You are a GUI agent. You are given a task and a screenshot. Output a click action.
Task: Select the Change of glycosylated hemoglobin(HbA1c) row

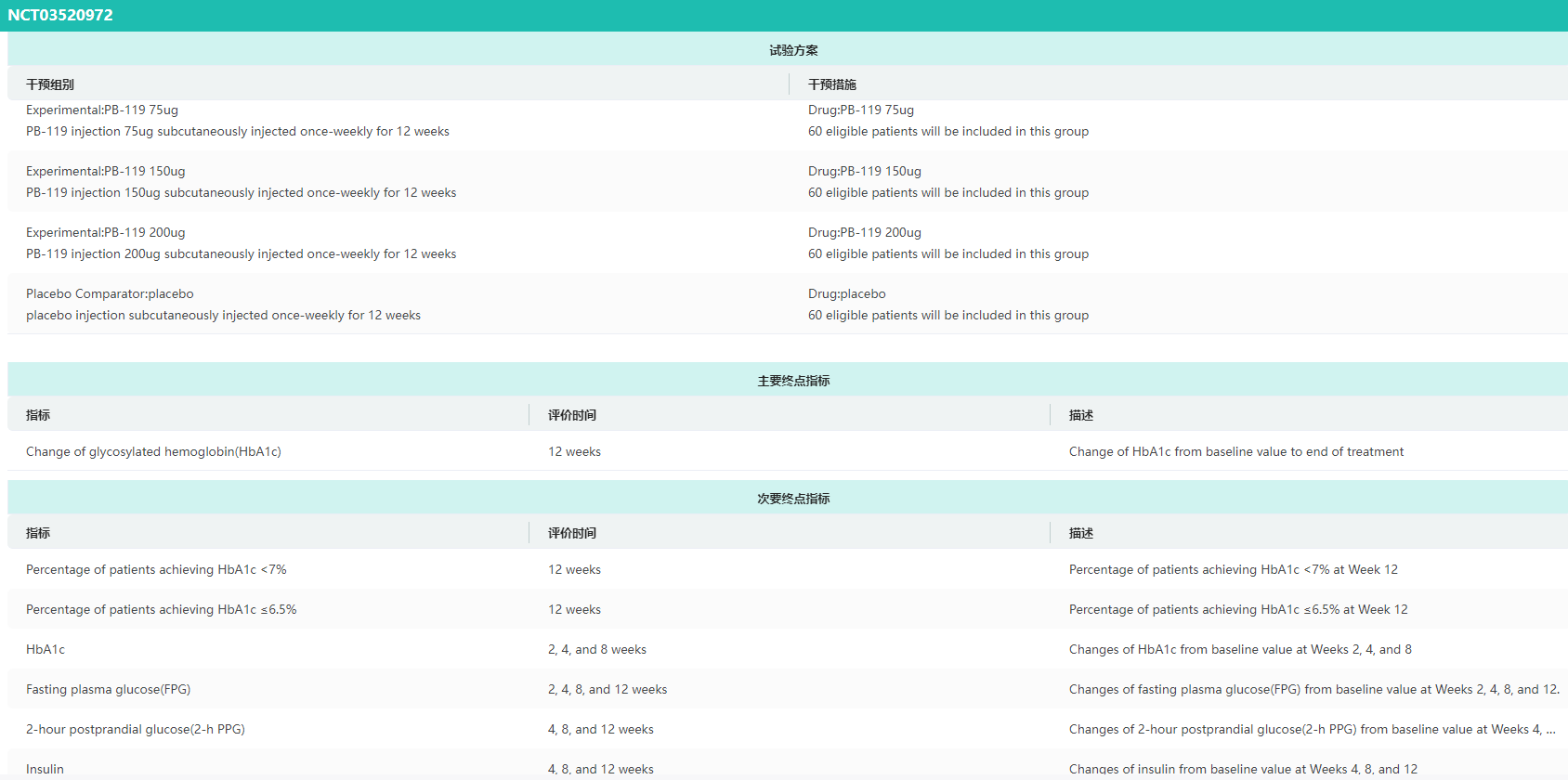tap(153, 452)
